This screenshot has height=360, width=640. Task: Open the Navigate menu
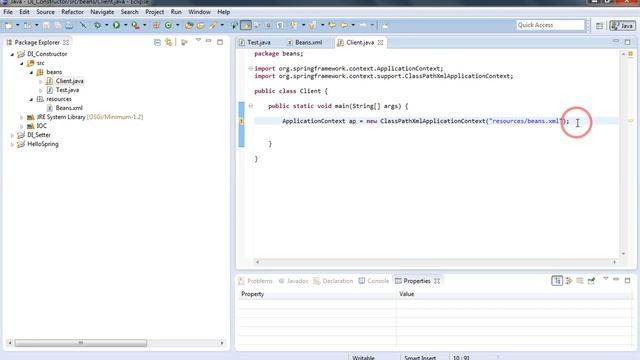click(x=102, y=12)
